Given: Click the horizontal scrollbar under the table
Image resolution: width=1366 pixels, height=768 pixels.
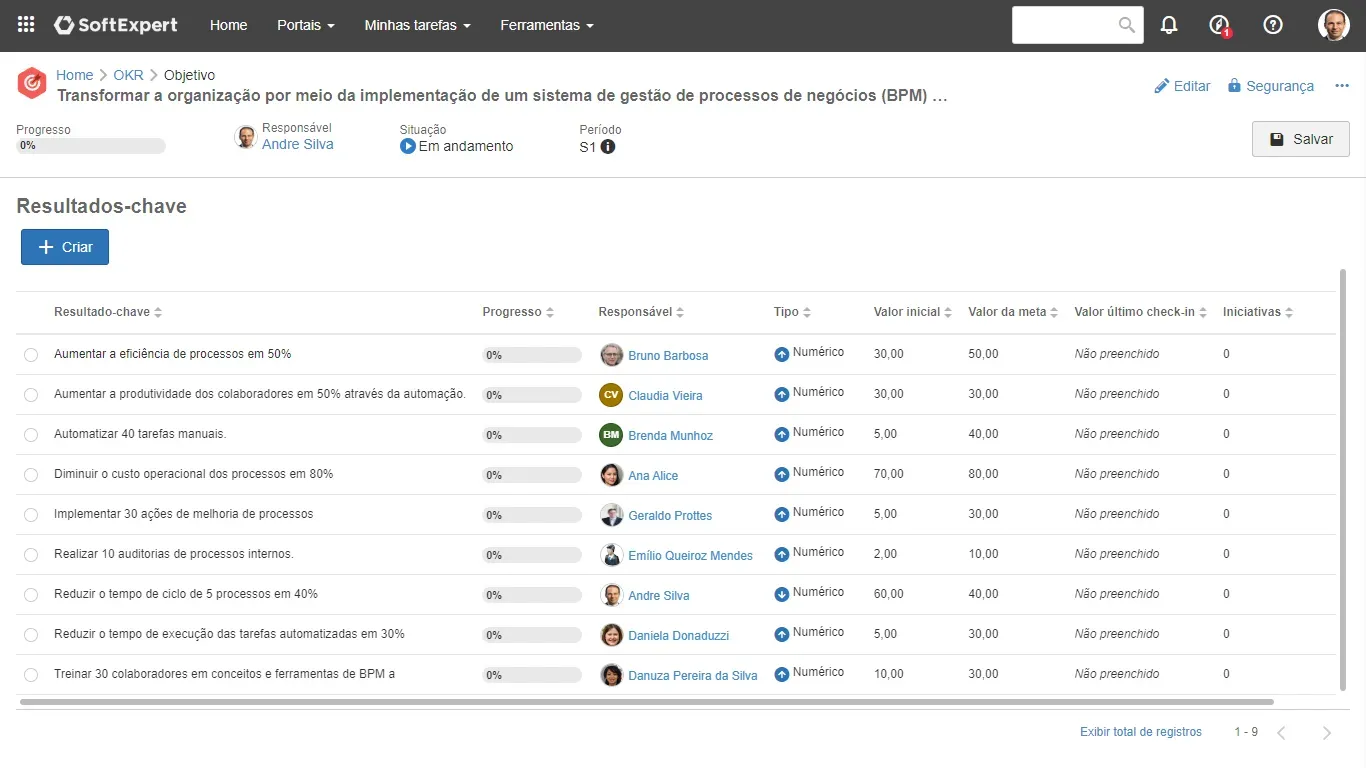Looking at the screenshot, I should point(646,702).
